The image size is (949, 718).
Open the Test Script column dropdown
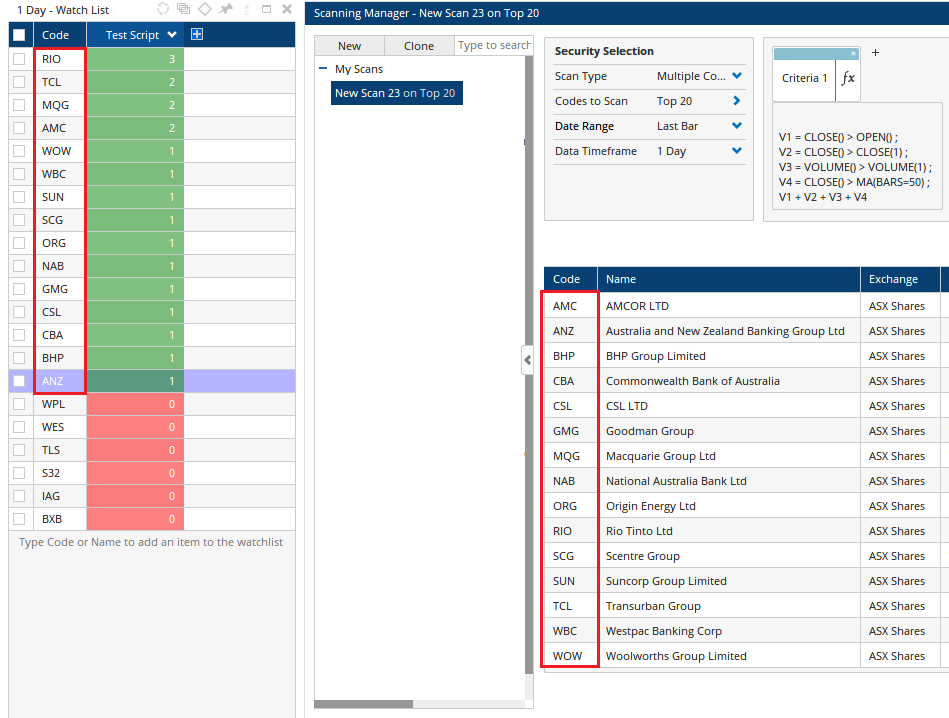pos(172,35)
